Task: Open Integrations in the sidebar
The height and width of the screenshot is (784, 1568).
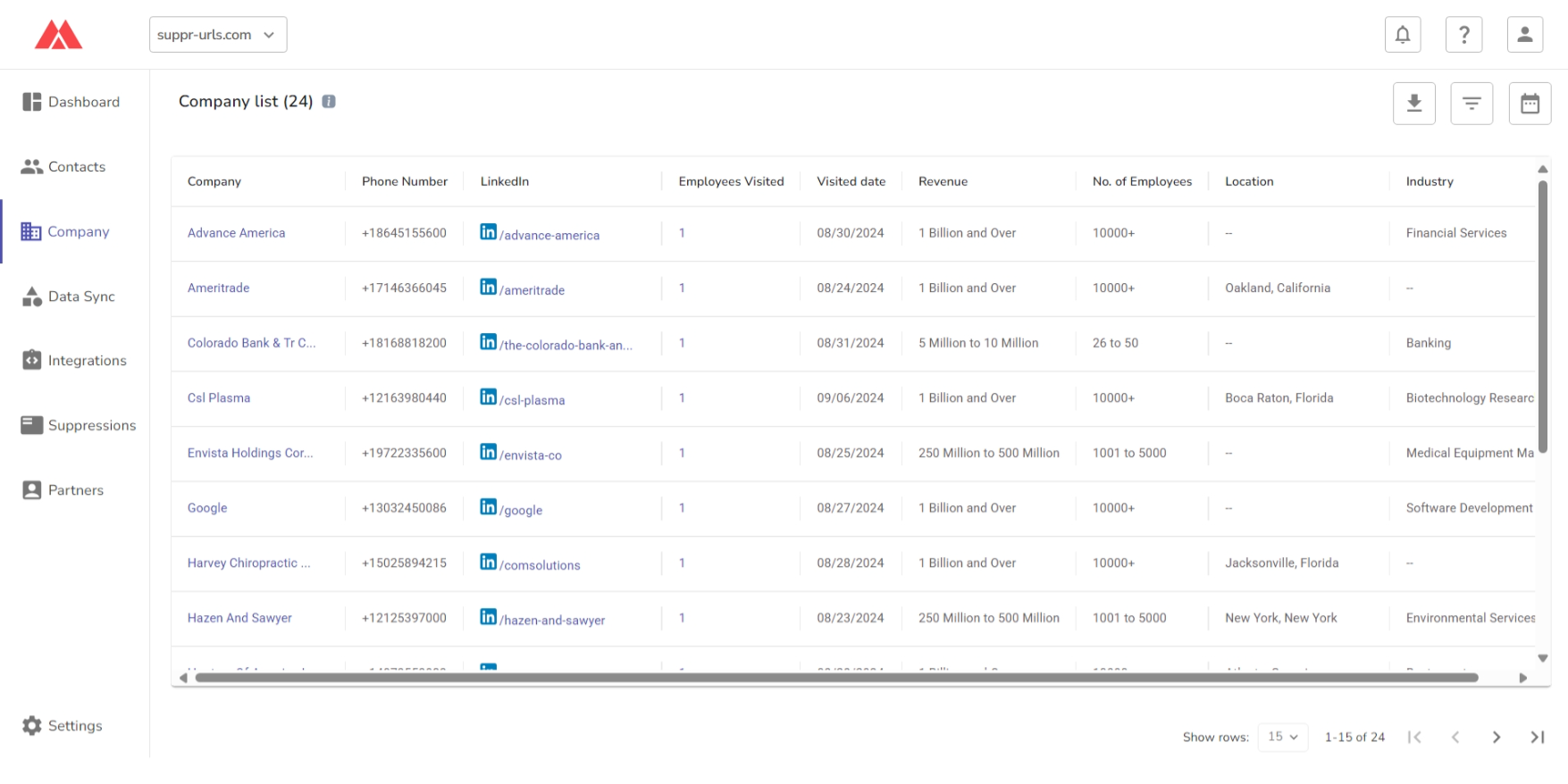Action: [75, 361]
